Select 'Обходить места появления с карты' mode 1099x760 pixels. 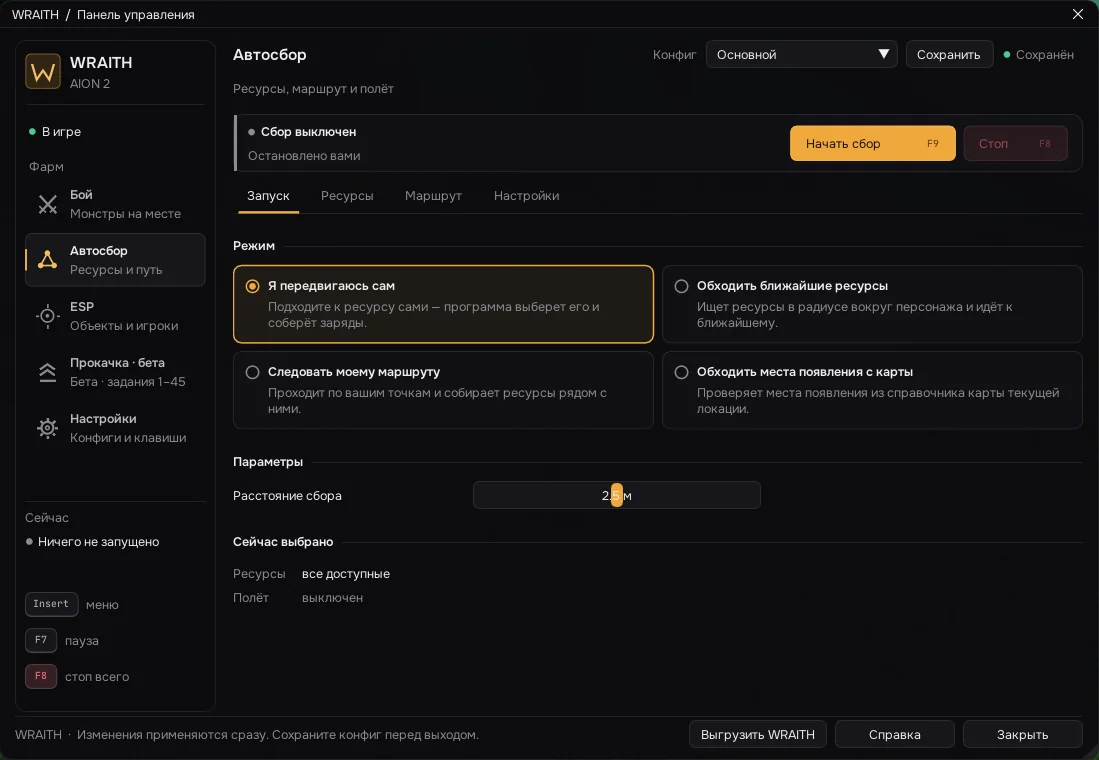coord(872,390)
